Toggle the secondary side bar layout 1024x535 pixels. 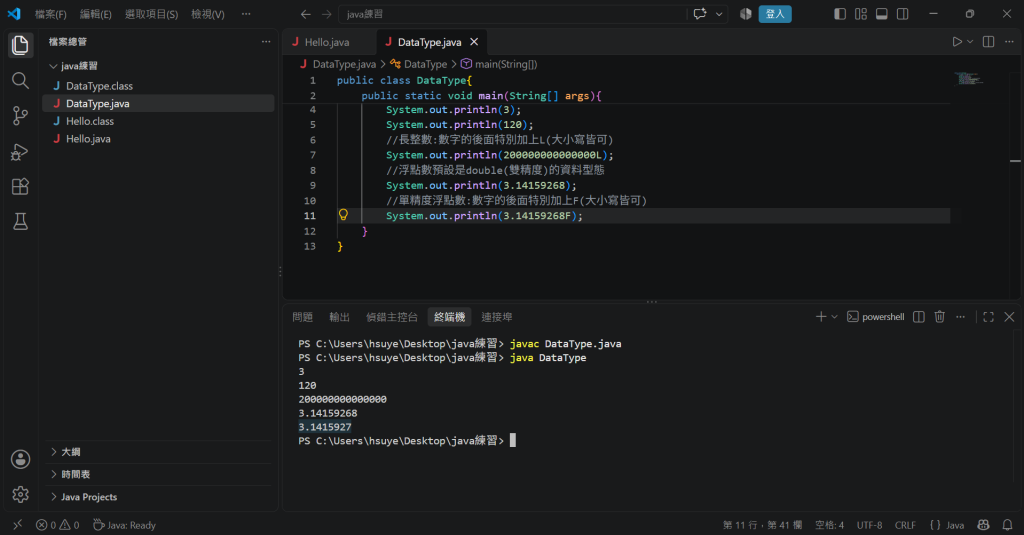point(903,14)
